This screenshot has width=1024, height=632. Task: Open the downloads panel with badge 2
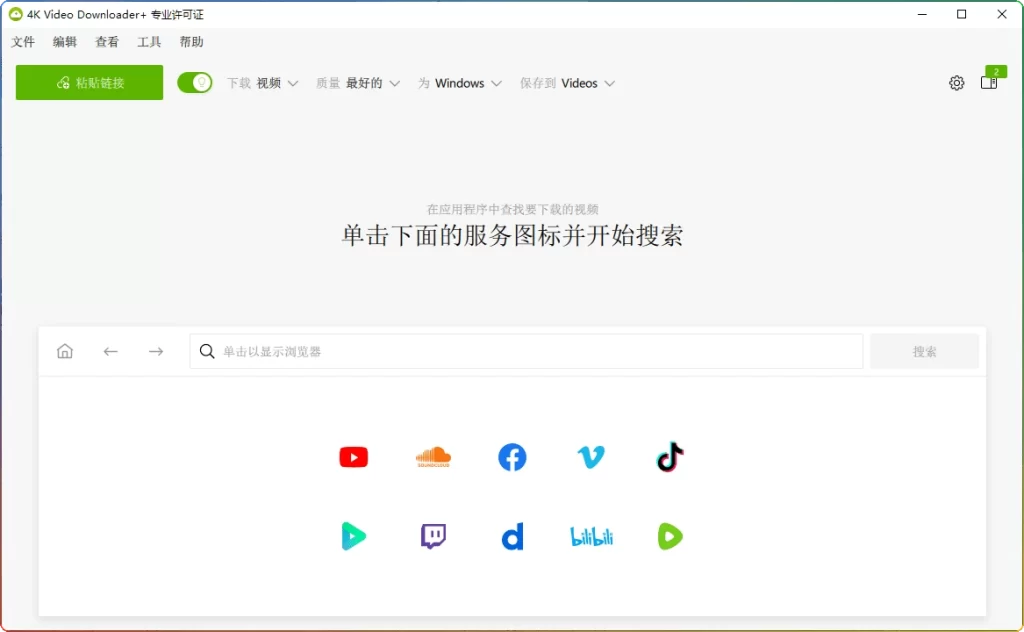point(989,83)
